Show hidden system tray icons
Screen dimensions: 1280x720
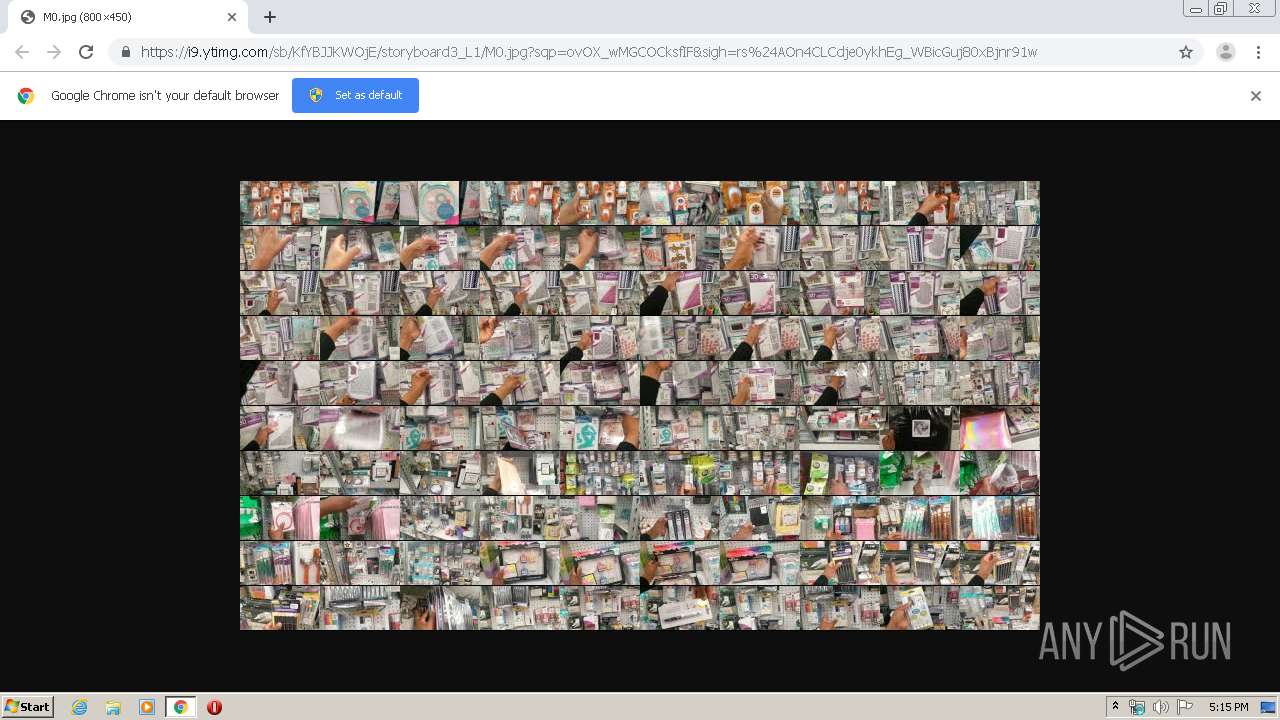(1115, 707)
